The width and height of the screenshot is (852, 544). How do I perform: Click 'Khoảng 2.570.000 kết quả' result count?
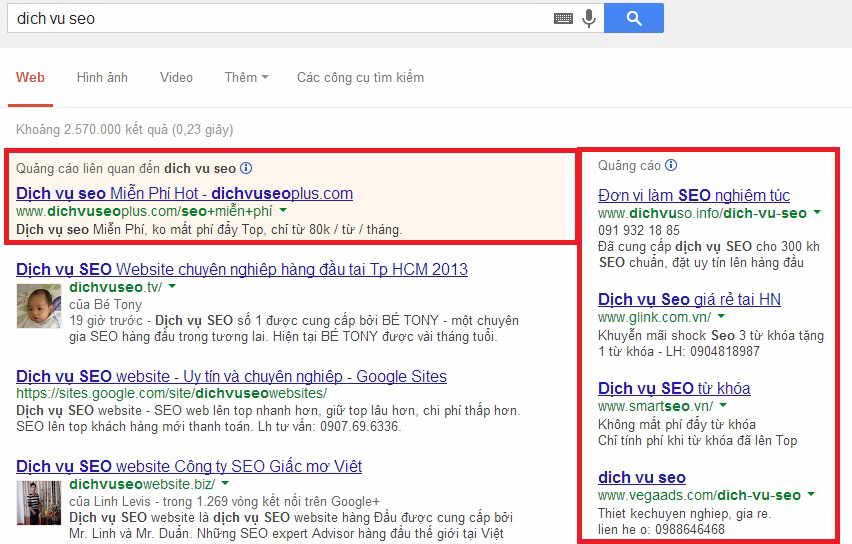pyautogui.click(x=124, y=129)
